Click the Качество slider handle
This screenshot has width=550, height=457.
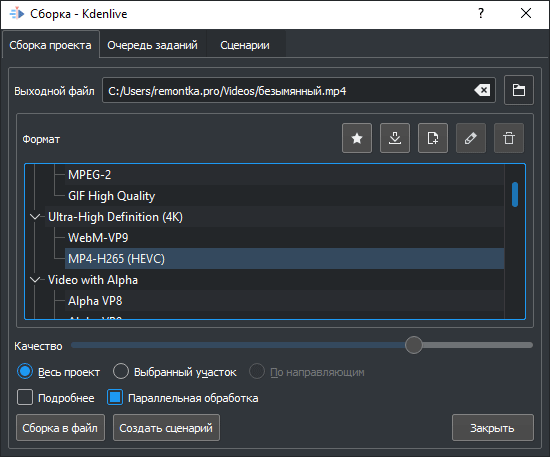pyautogui.click(x=414, y=345)
